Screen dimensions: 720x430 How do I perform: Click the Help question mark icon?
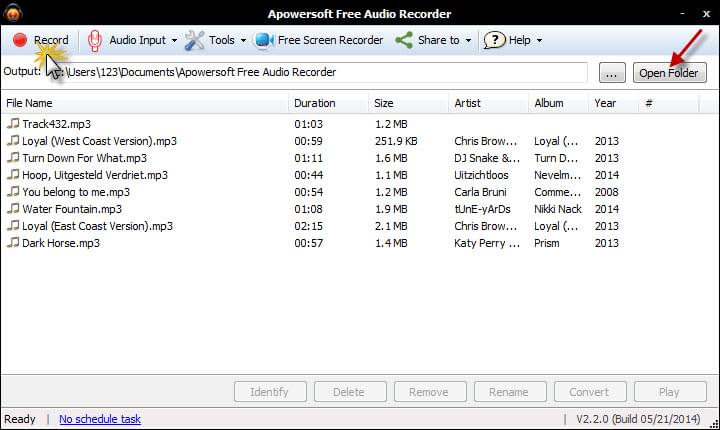coord(494,40)
